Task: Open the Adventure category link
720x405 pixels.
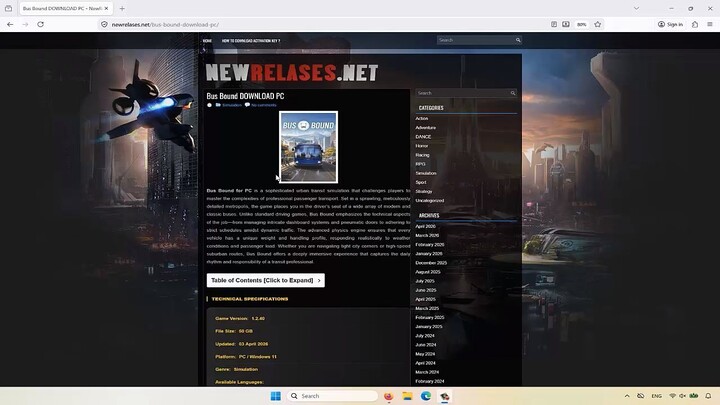Action: [426, 128]
